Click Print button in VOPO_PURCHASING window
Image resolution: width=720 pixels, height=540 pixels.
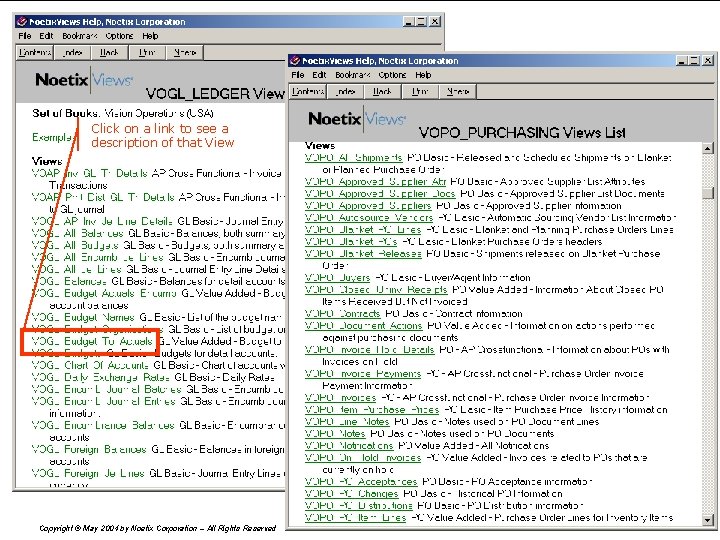pos(420,91)
